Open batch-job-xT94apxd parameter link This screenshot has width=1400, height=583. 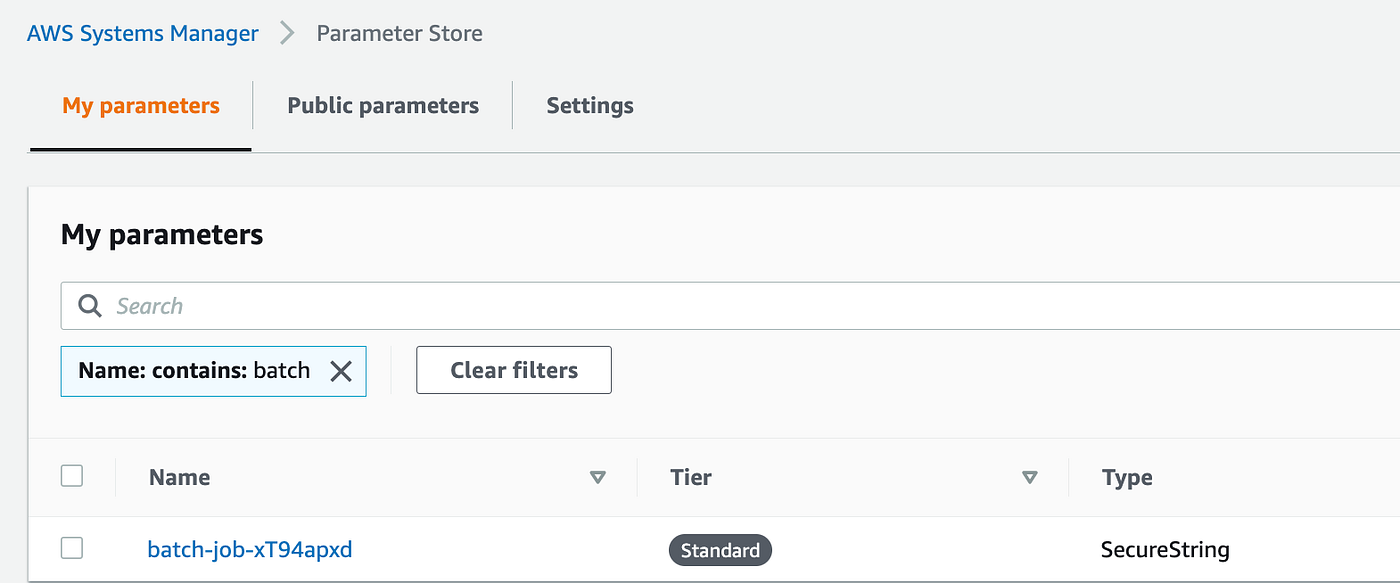click(x=250, y=549)
